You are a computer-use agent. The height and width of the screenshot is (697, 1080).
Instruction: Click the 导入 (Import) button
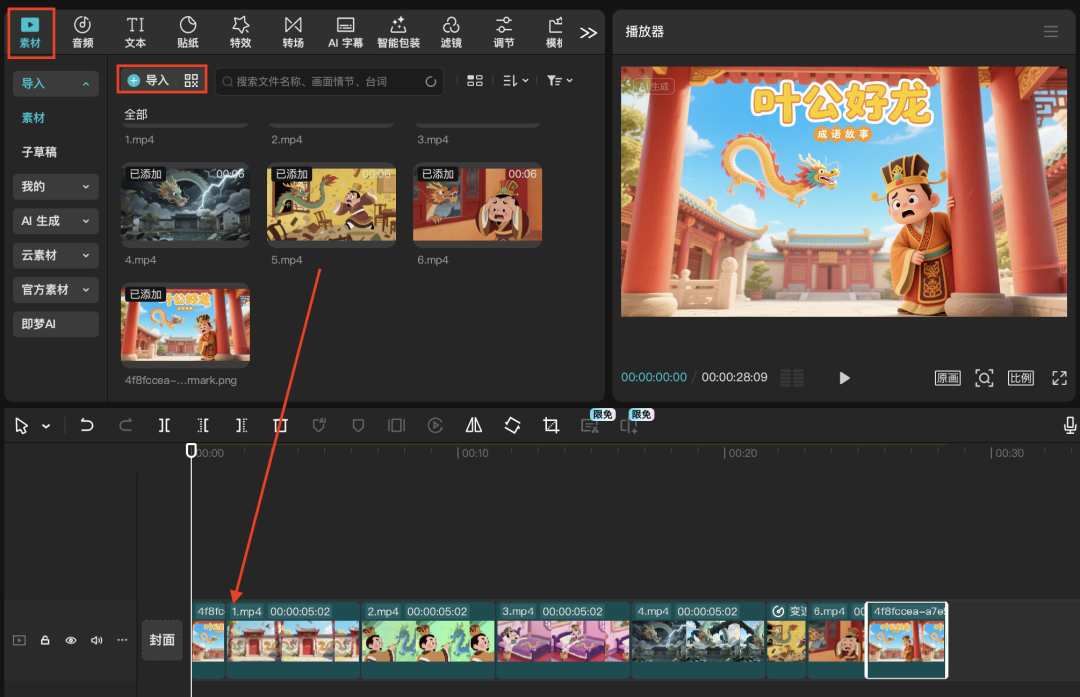[x=155, y=79]
